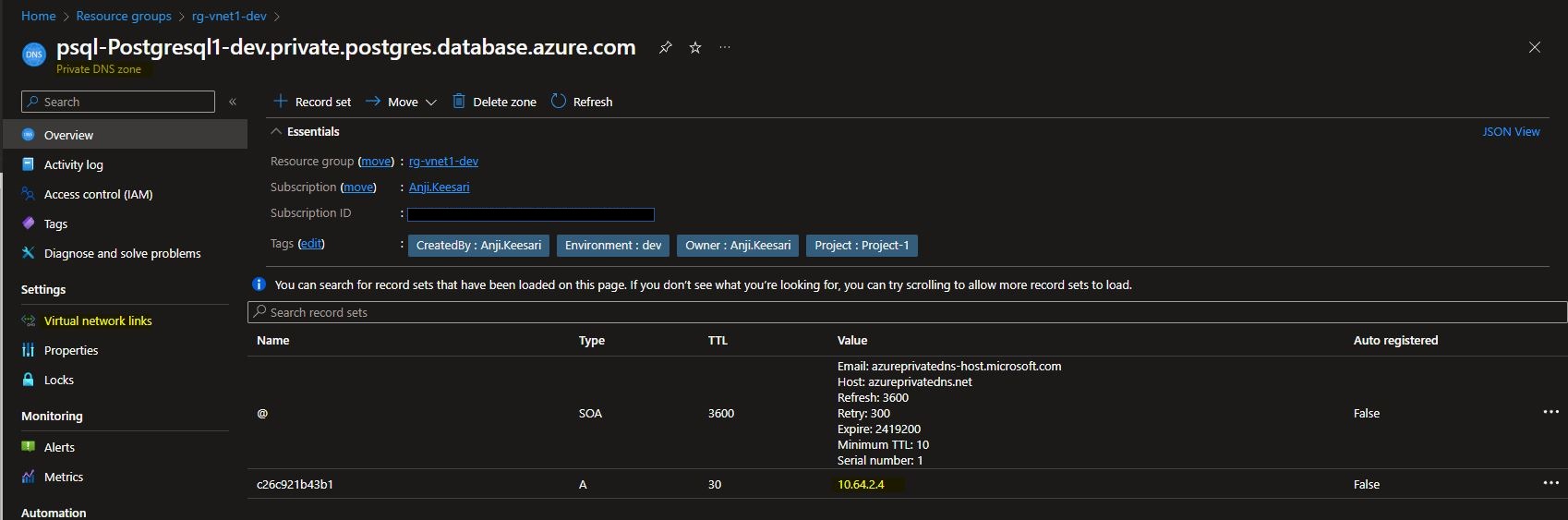Click the Project : Project-1 tag
The width and height of the screenshot is (1568, 520).
click(862, 245)
